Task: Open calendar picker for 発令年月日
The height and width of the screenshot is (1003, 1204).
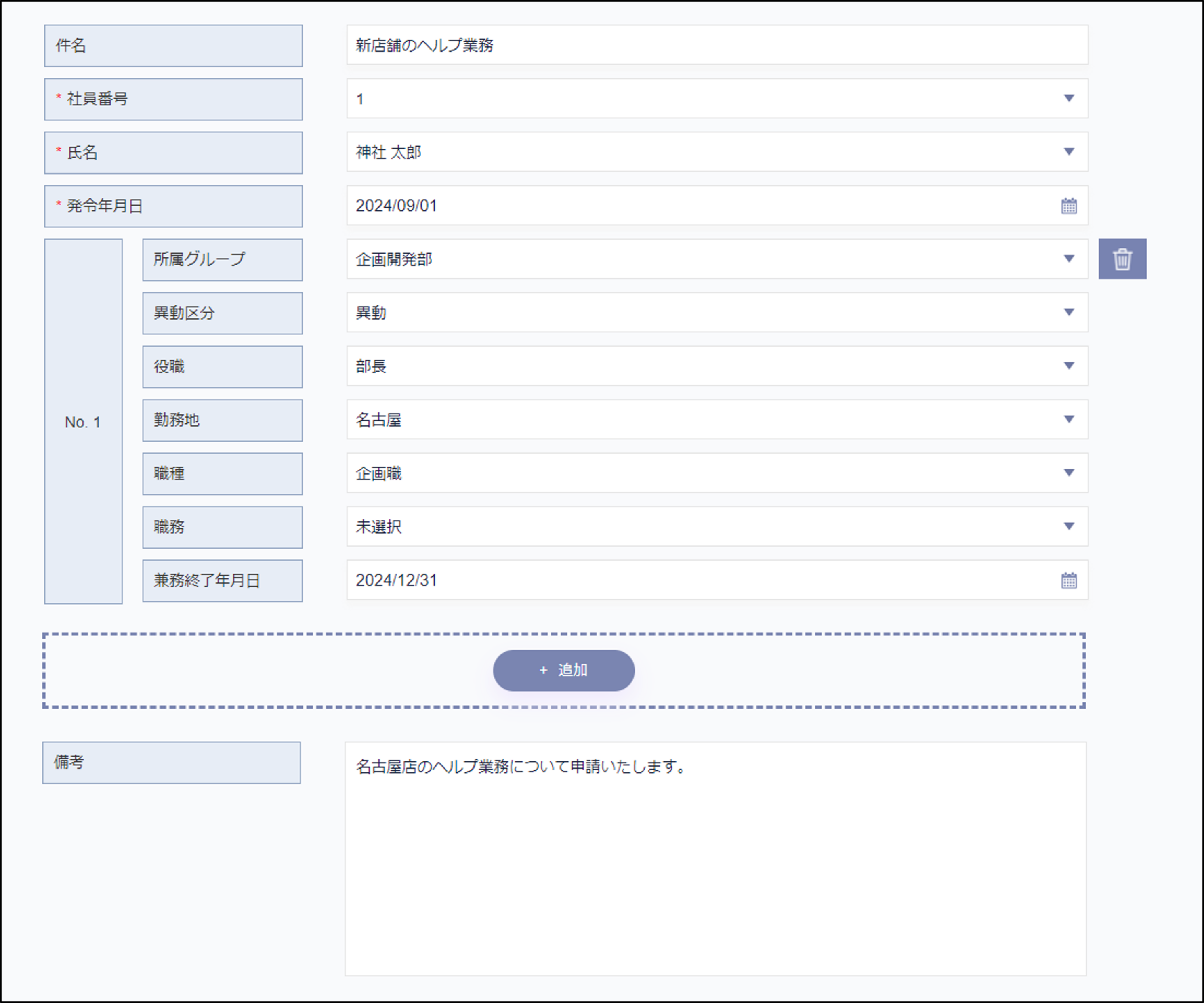Action: pyautogui.click(x=1069, y=206)
